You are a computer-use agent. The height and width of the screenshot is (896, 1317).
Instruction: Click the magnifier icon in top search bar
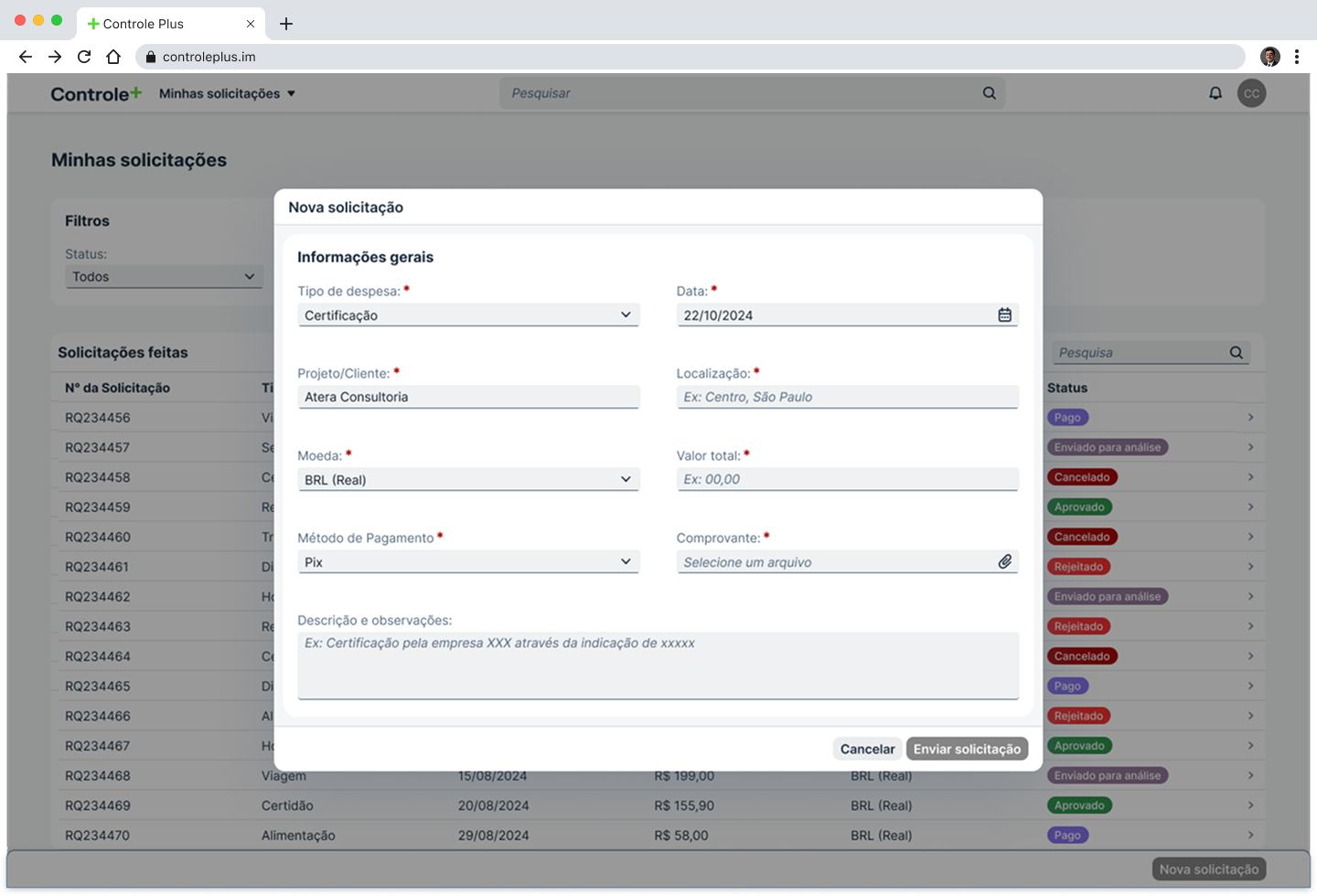tap(989, 93)
